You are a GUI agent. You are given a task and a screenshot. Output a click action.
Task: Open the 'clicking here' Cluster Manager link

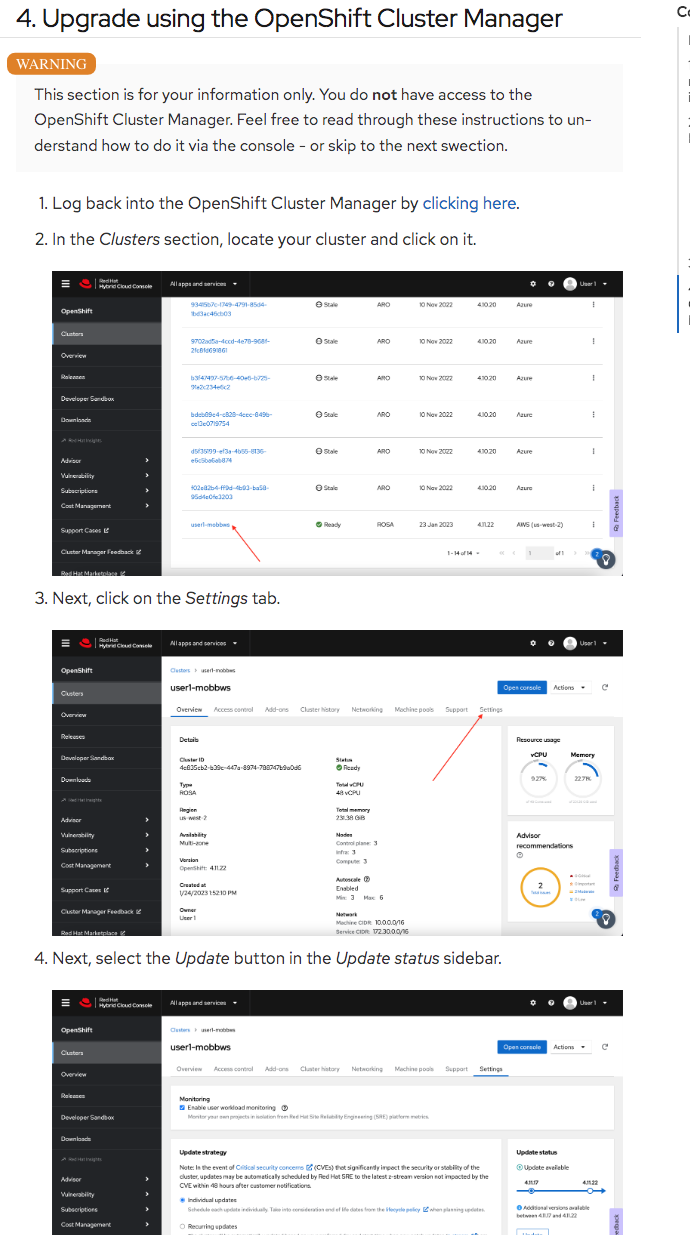click(x=469, y=203)
